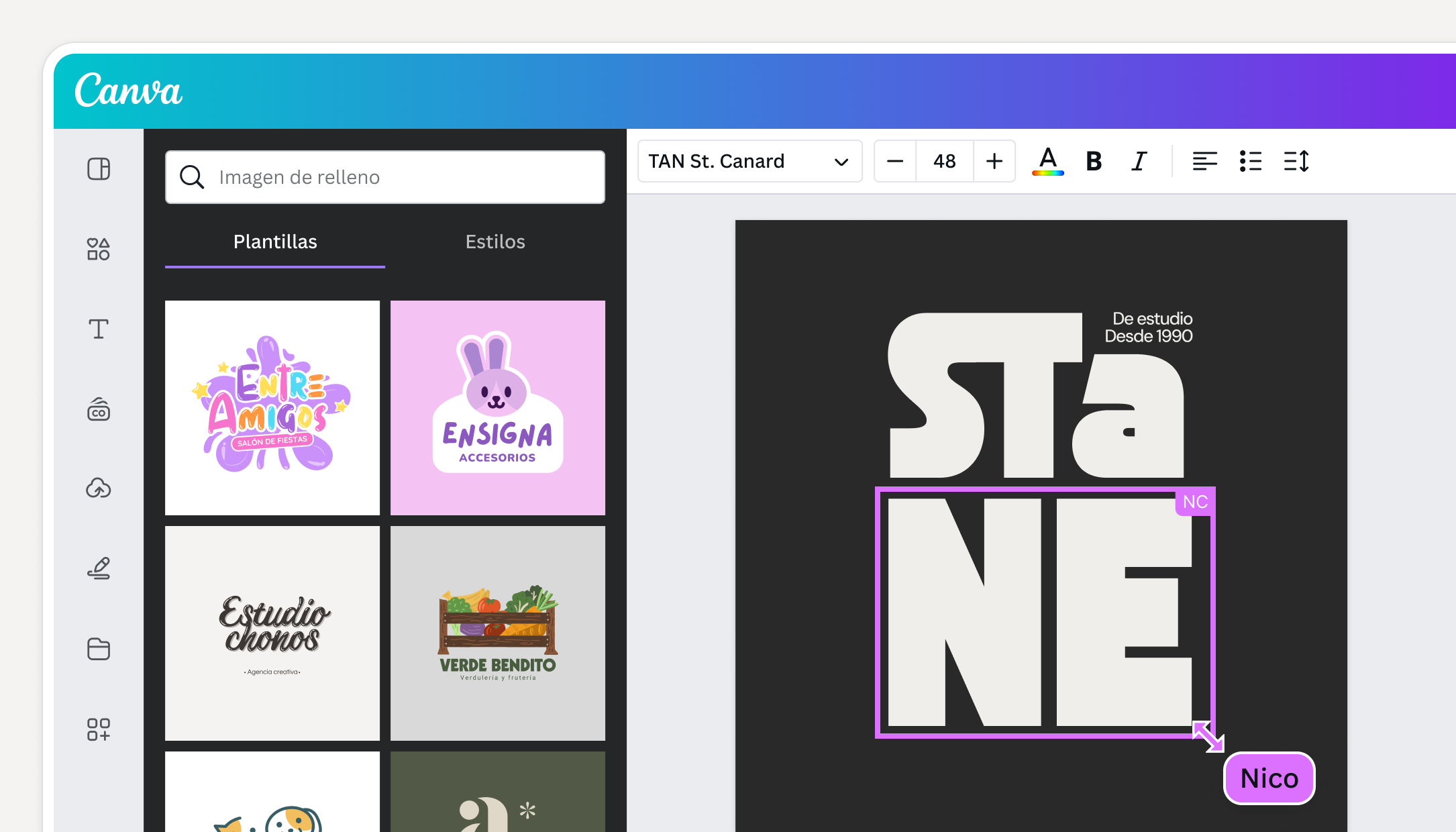Viewport: 1456px width, 832px height.
Task: Click the 'De estudio Desde 1990' text
Action: click(x=1149, y=327)
